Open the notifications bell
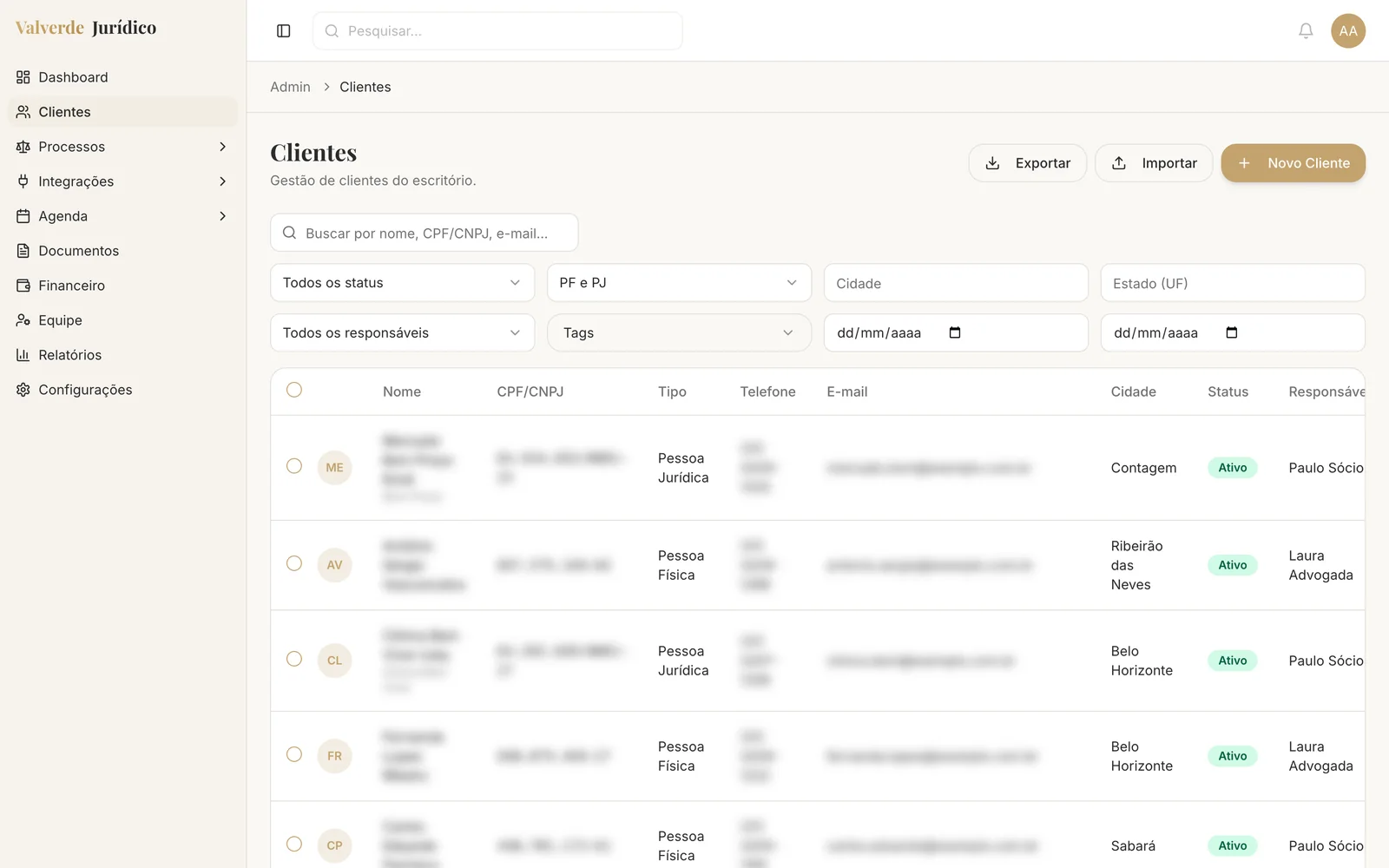This screenshot has width=1389, height=868. 1306,31
